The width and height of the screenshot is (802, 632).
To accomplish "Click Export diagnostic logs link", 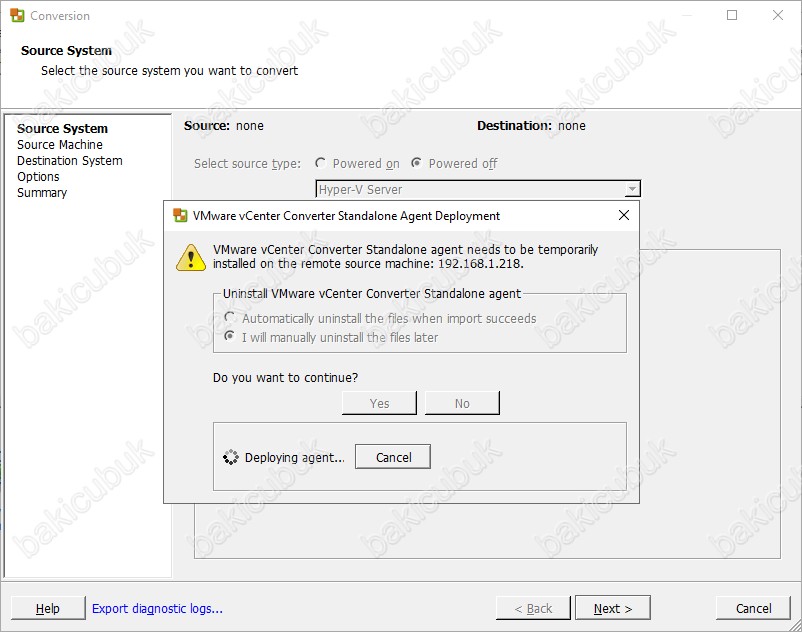I will [x=157, y=608].
